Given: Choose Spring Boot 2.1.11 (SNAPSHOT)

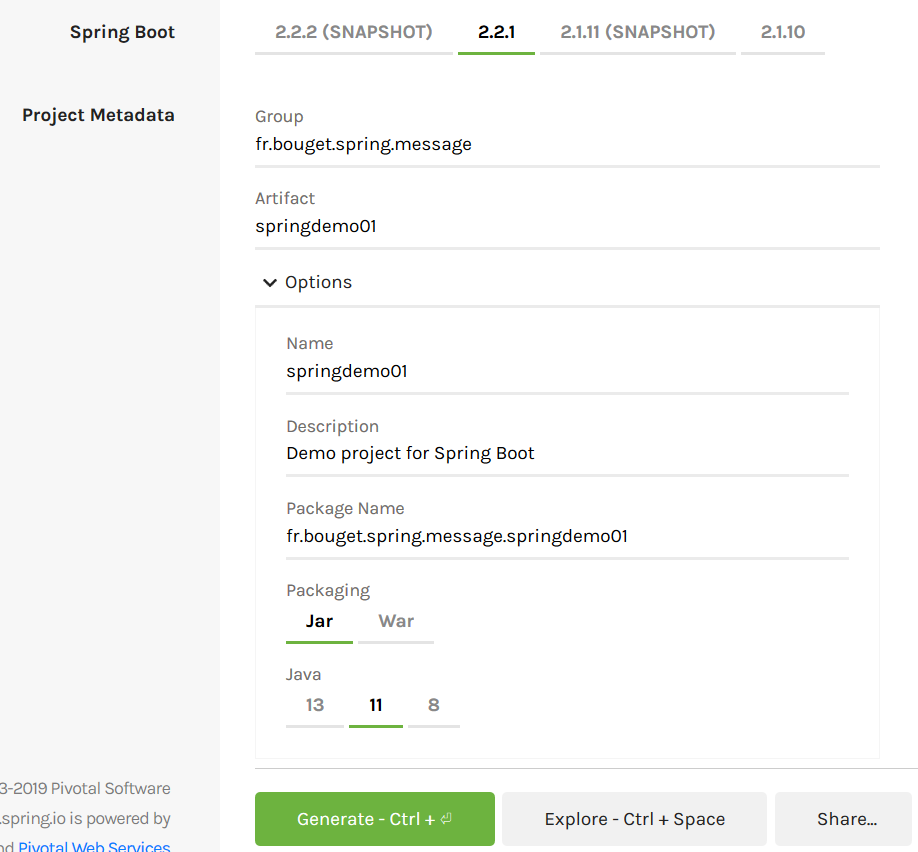Looking at the screenshot, I should coord(637,32).
